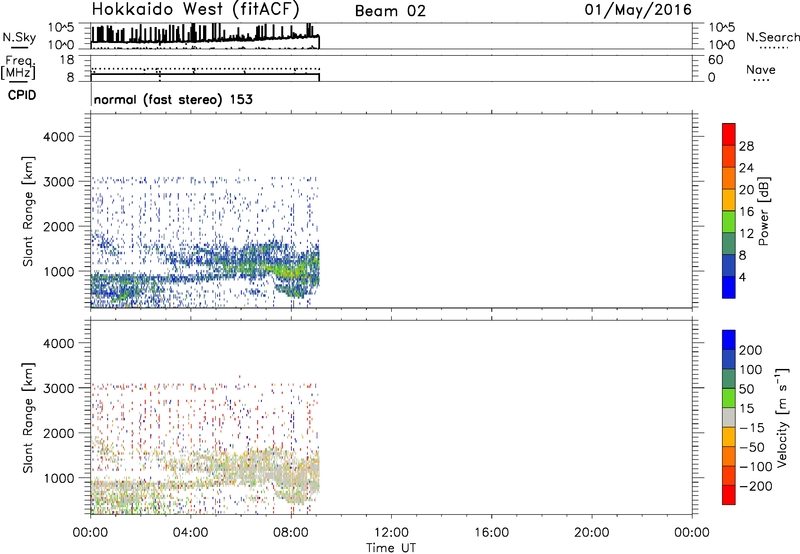
Task: Click the 'Velocity [m s-1]' colorbar label
Action: point(782,418)
